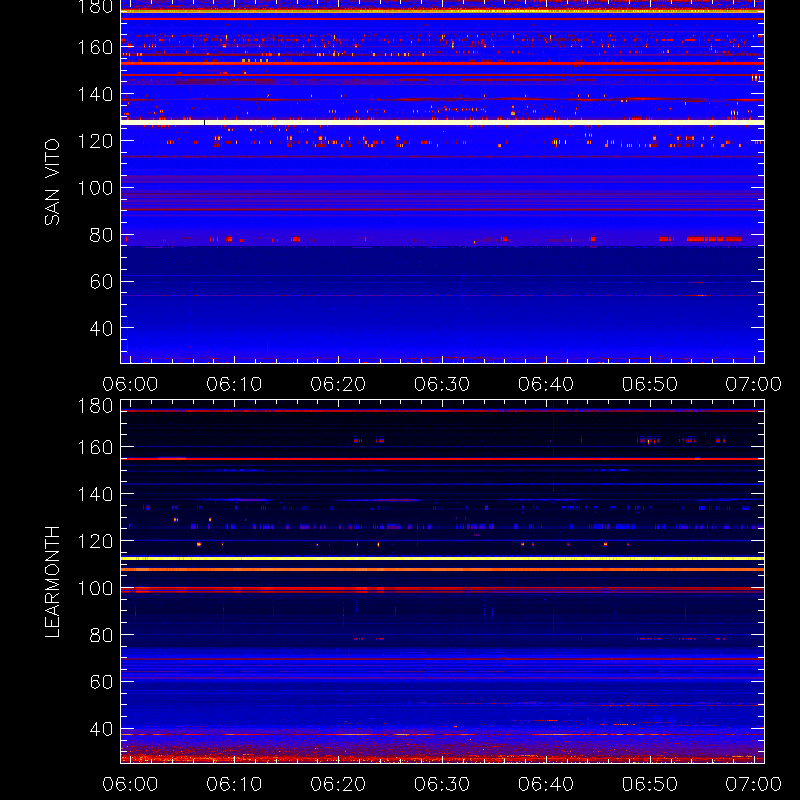This screenshot has height=800, width=800.
Task: Pick the 120 frequency label on the Learmonth plot
Action: click(x=95, y=541)
